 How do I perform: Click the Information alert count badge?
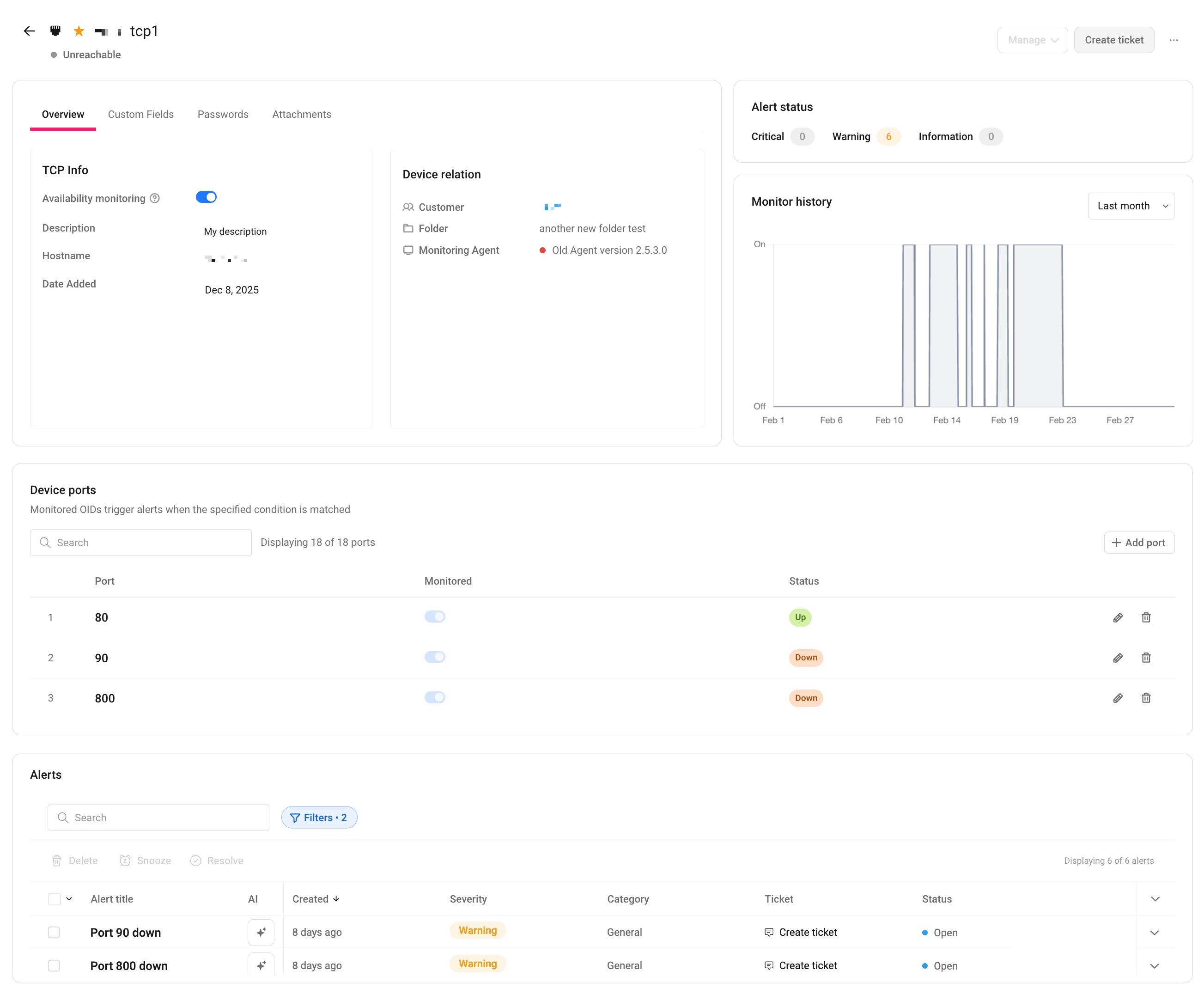pos(991,136)
